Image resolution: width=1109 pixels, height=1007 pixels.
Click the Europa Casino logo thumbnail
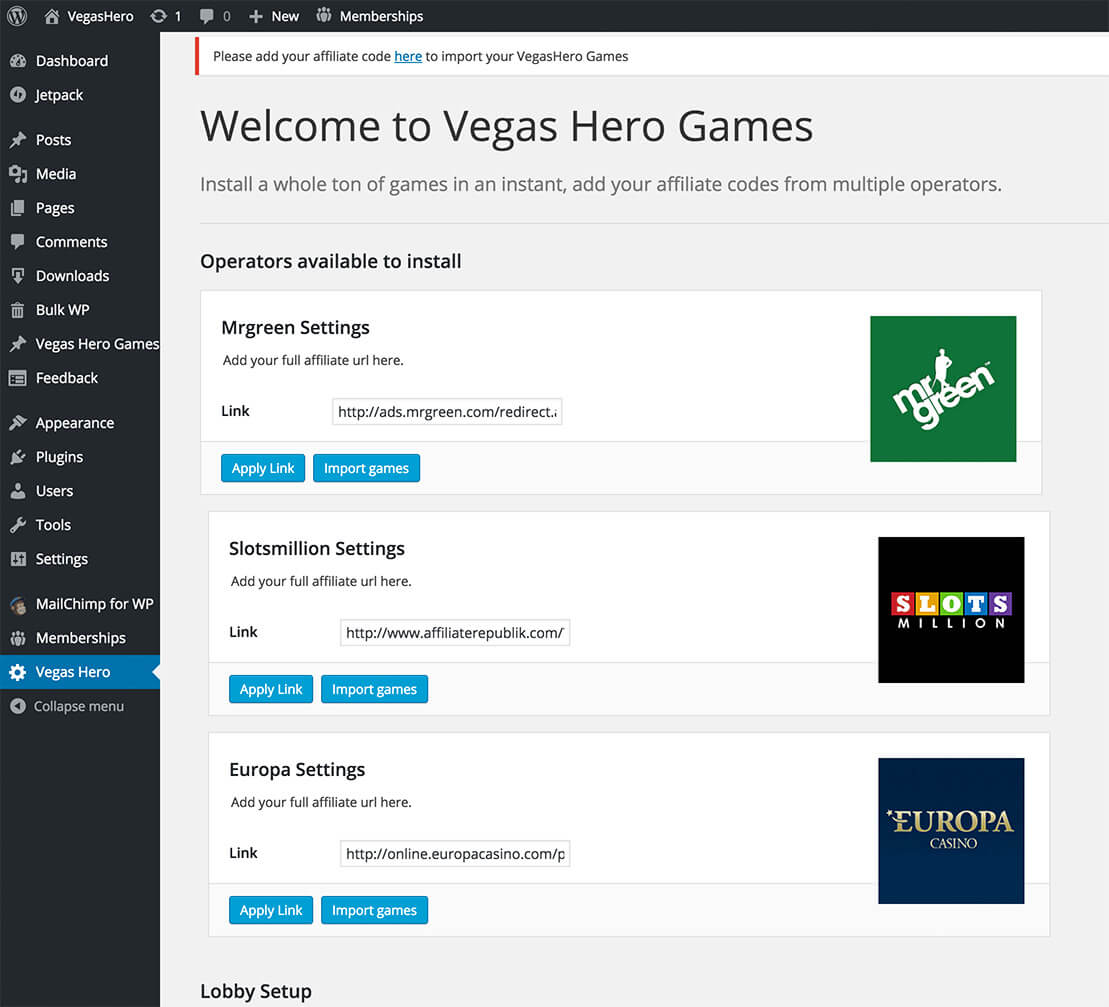coord(951,831)
